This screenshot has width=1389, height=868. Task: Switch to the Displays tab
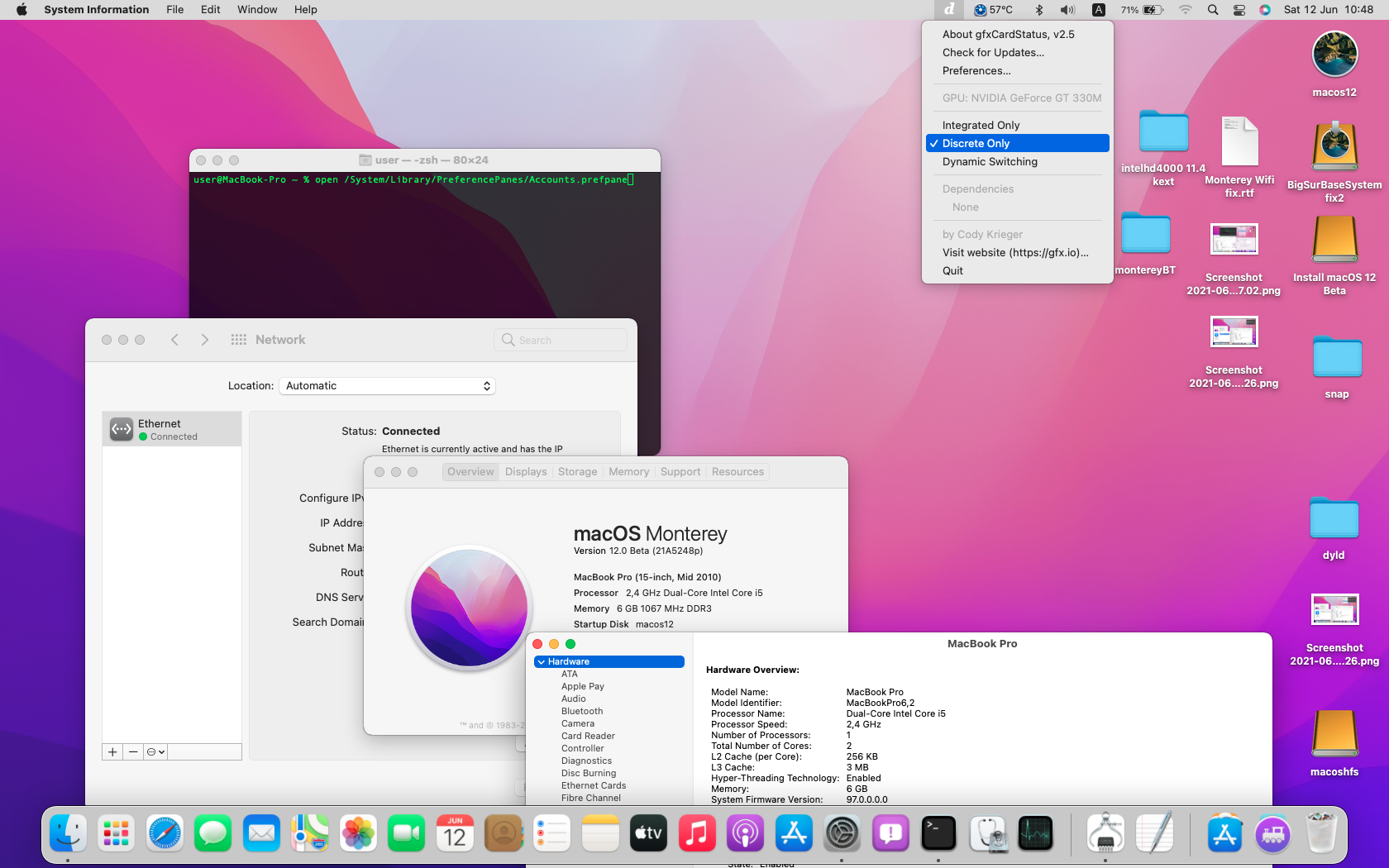point(526,472)
